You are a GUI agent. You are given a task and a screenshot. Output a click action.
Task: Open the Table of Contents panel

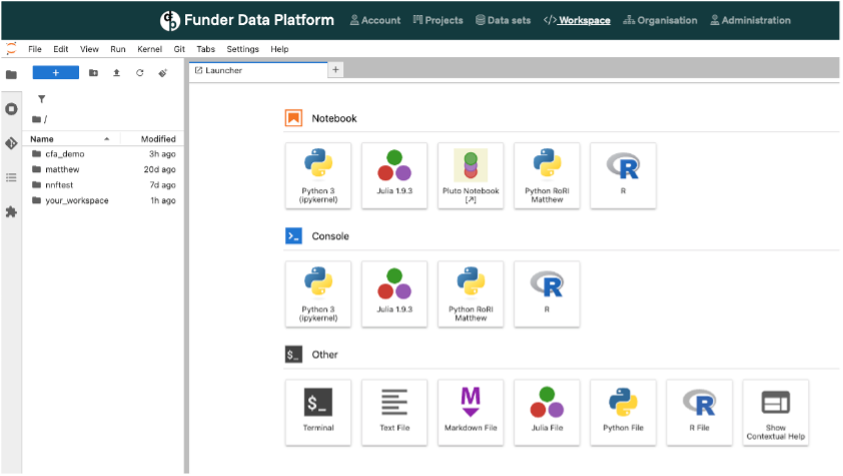coord(11,177)
